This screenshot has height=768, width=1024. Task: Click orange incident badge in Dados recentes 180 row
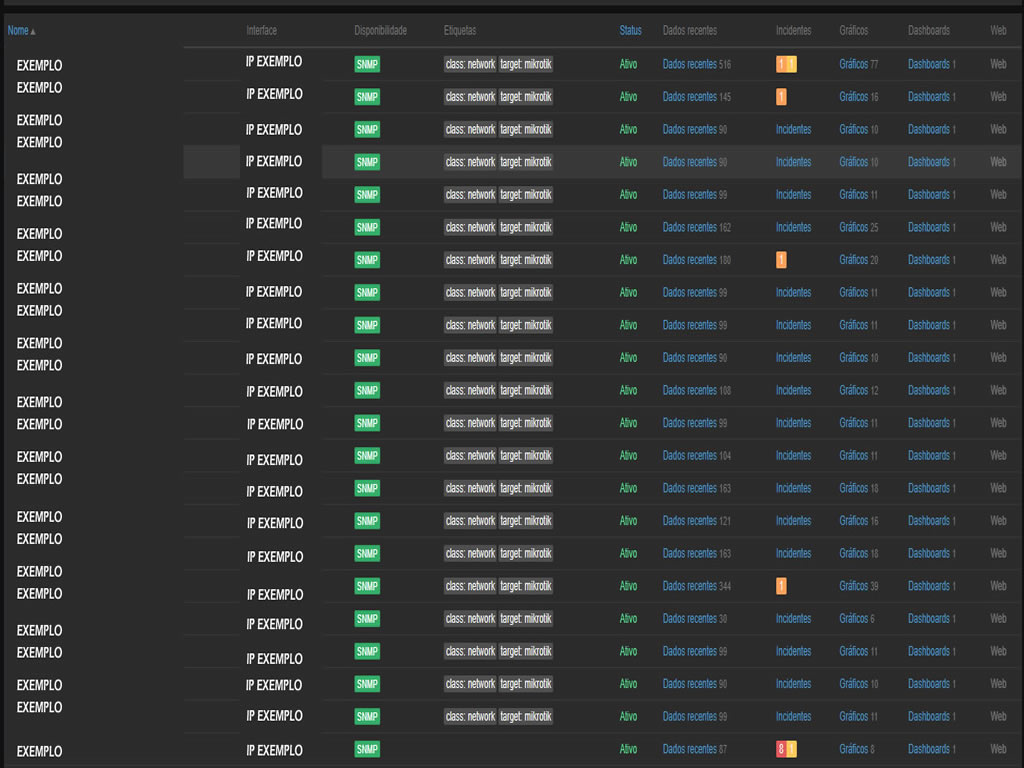(781, 260)
